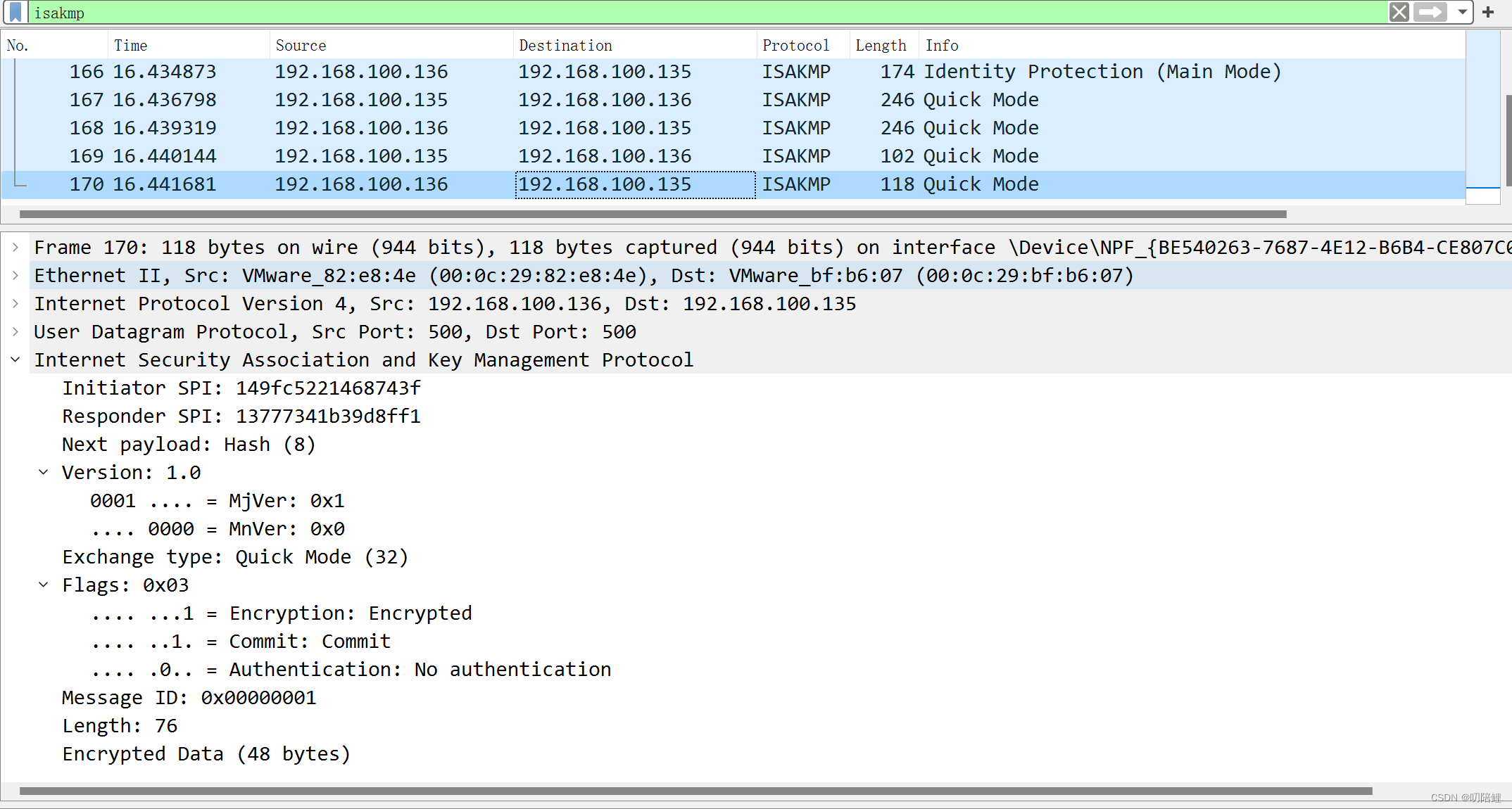Image resolution: width=1512 pixels, height=809 pixels.
Task: Select the Encrypted Data (48 bytes) field
Action: click(x=206, y=754)
